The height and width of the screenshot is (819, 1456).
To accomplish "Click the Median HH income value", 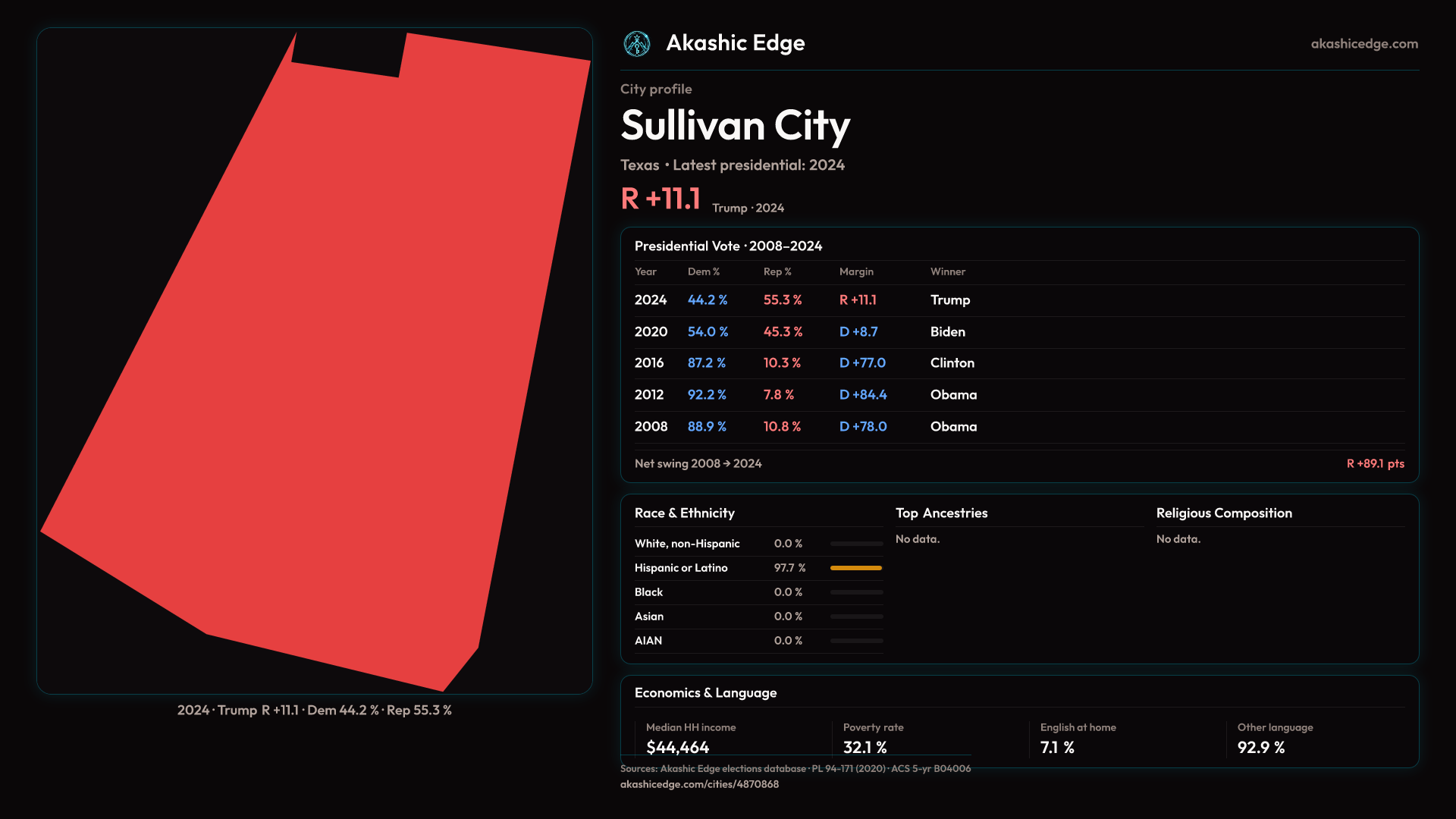I will point(677,748).
